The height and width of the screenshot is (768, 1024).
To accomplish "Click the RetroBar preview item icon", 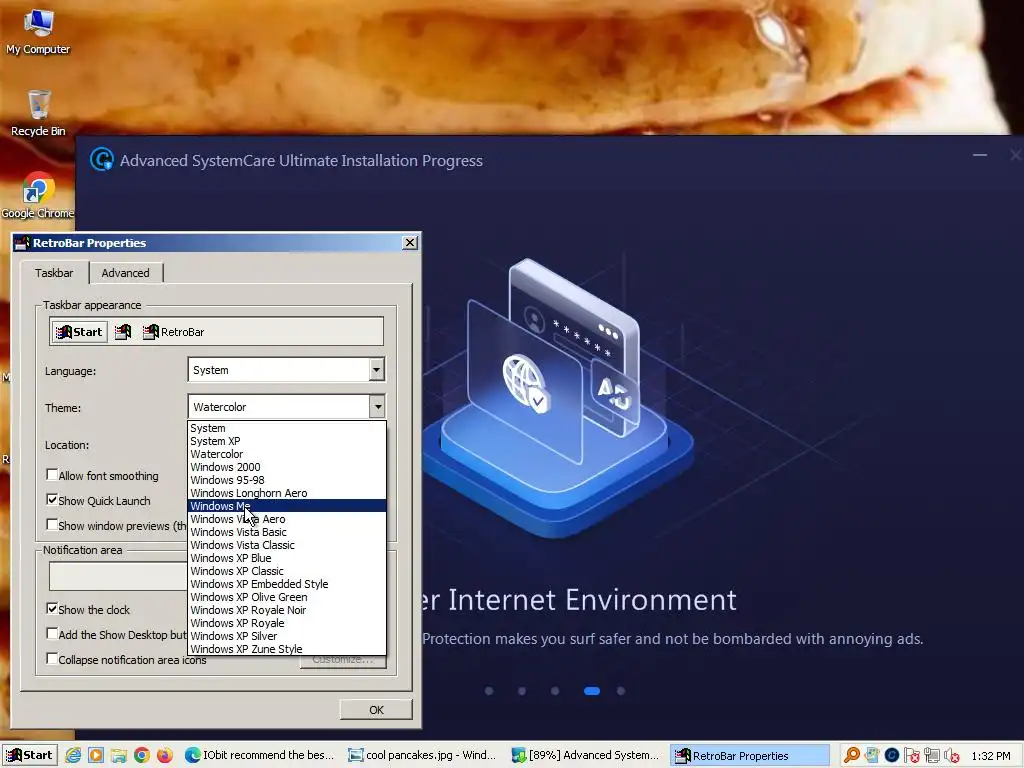I will coord(152,332).
